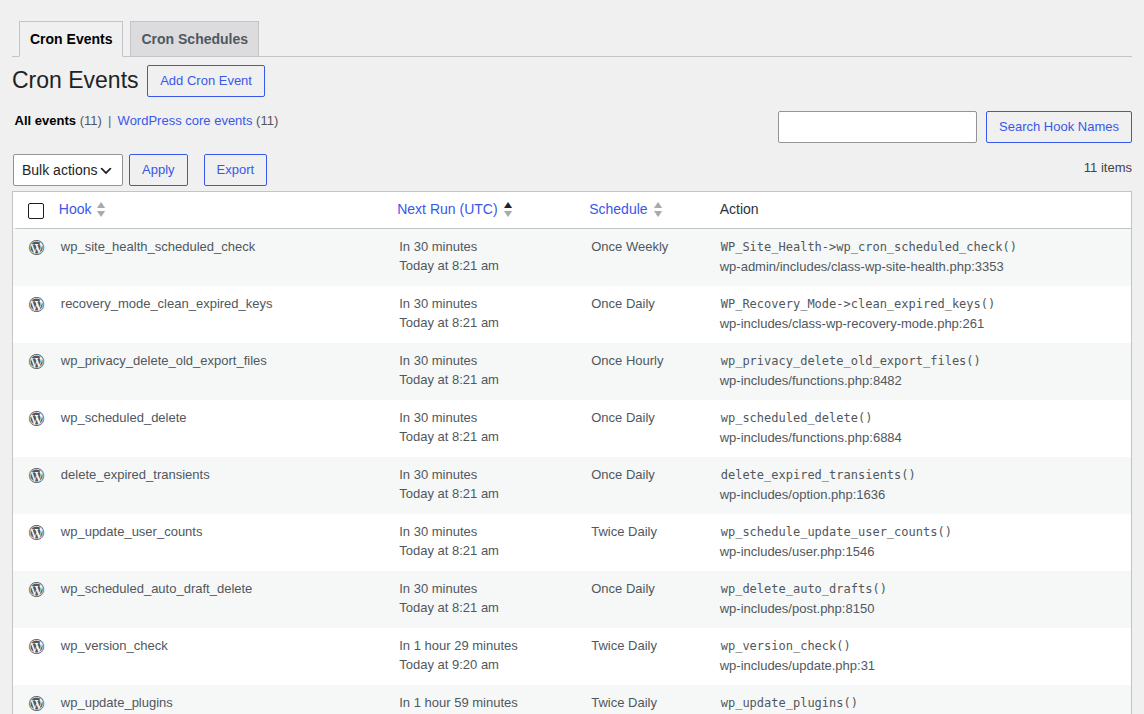
Task: Sort table by Hook column
Action: [75, 209]
